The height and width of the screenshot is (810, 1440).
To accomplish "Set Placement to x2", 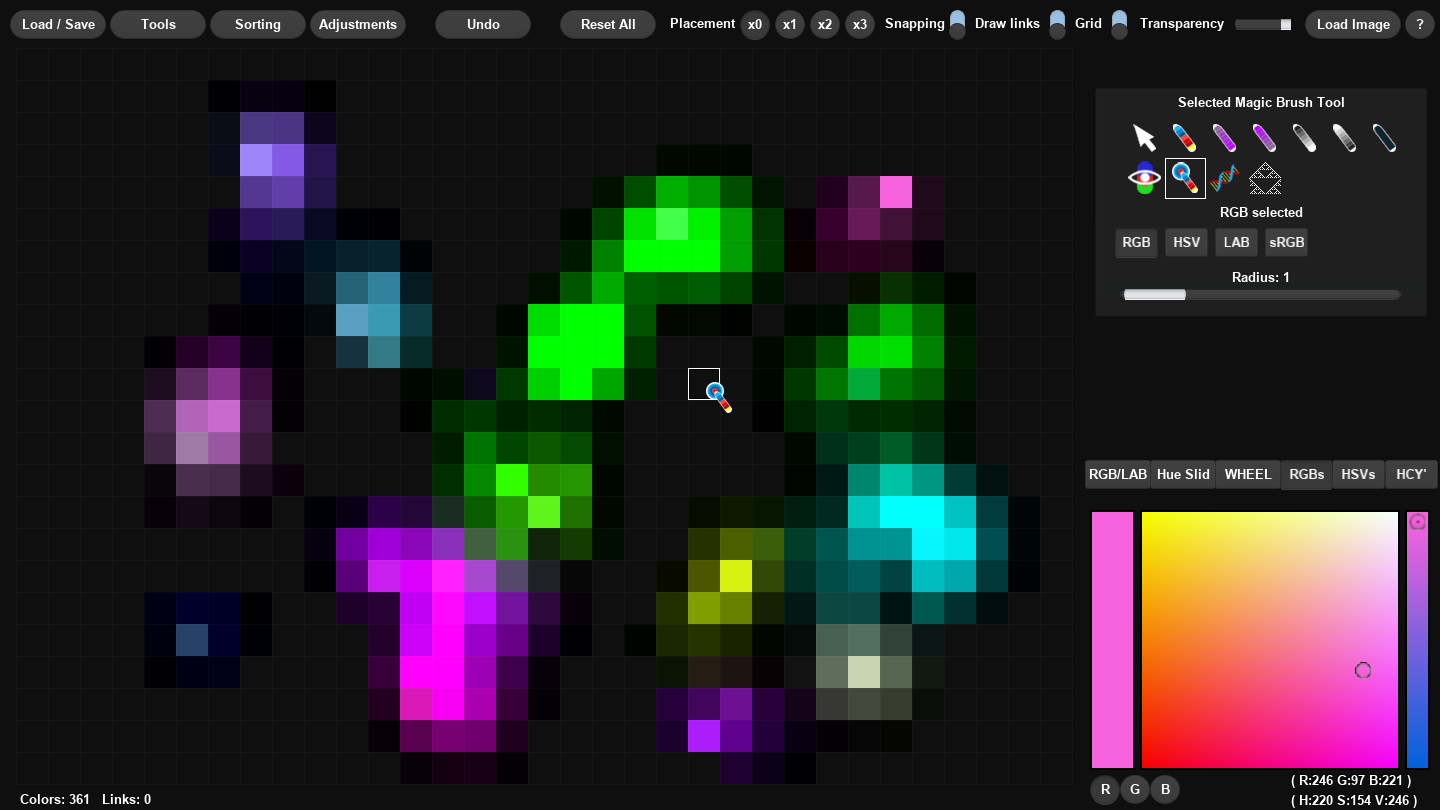I will coord(825,24).
